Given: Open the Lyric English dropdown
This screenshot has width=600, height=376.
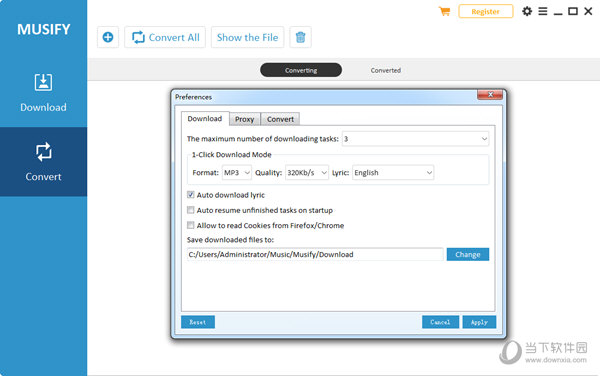Looking at the screenshot, I should (x=393, y=173).
